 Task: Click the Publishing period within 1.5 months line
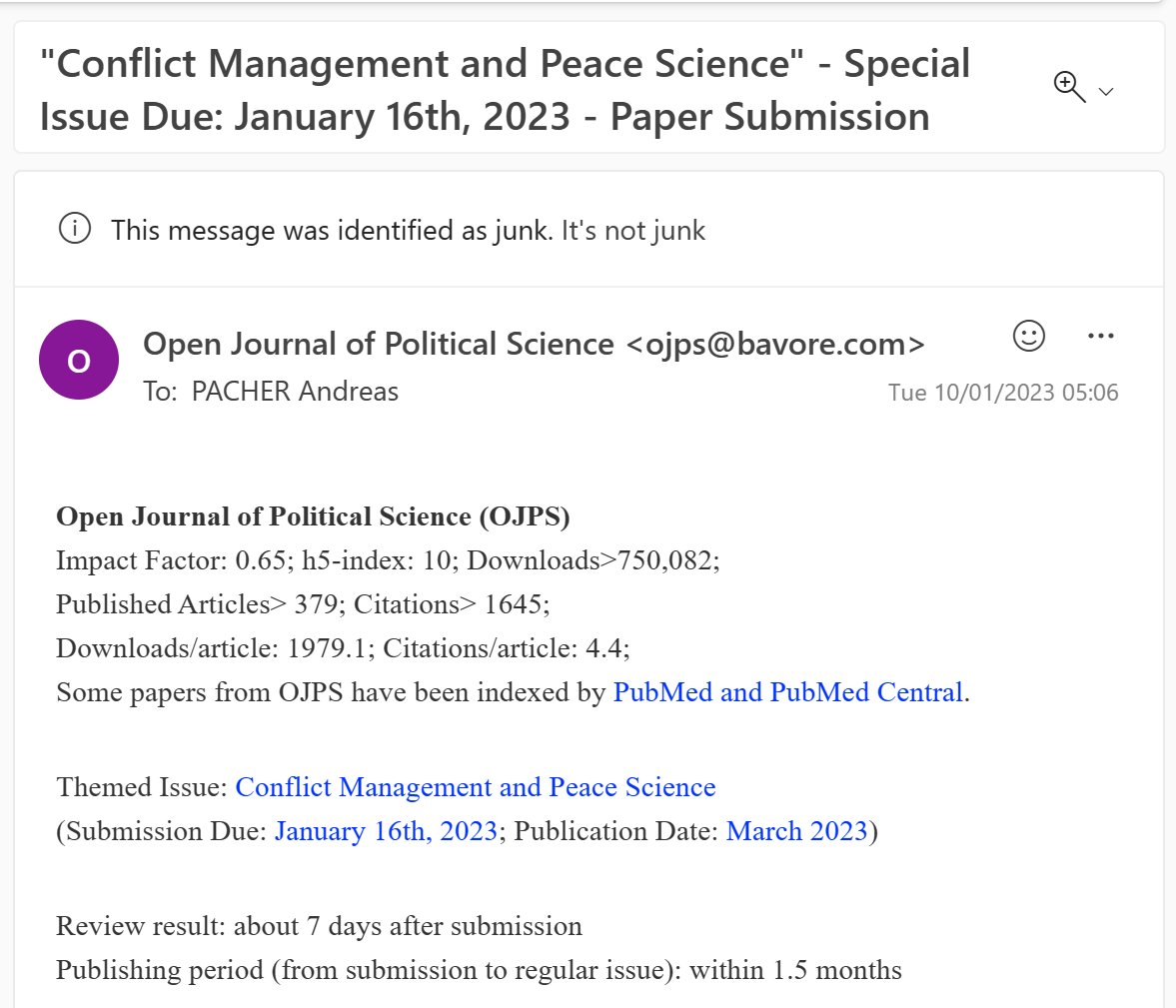480,970
